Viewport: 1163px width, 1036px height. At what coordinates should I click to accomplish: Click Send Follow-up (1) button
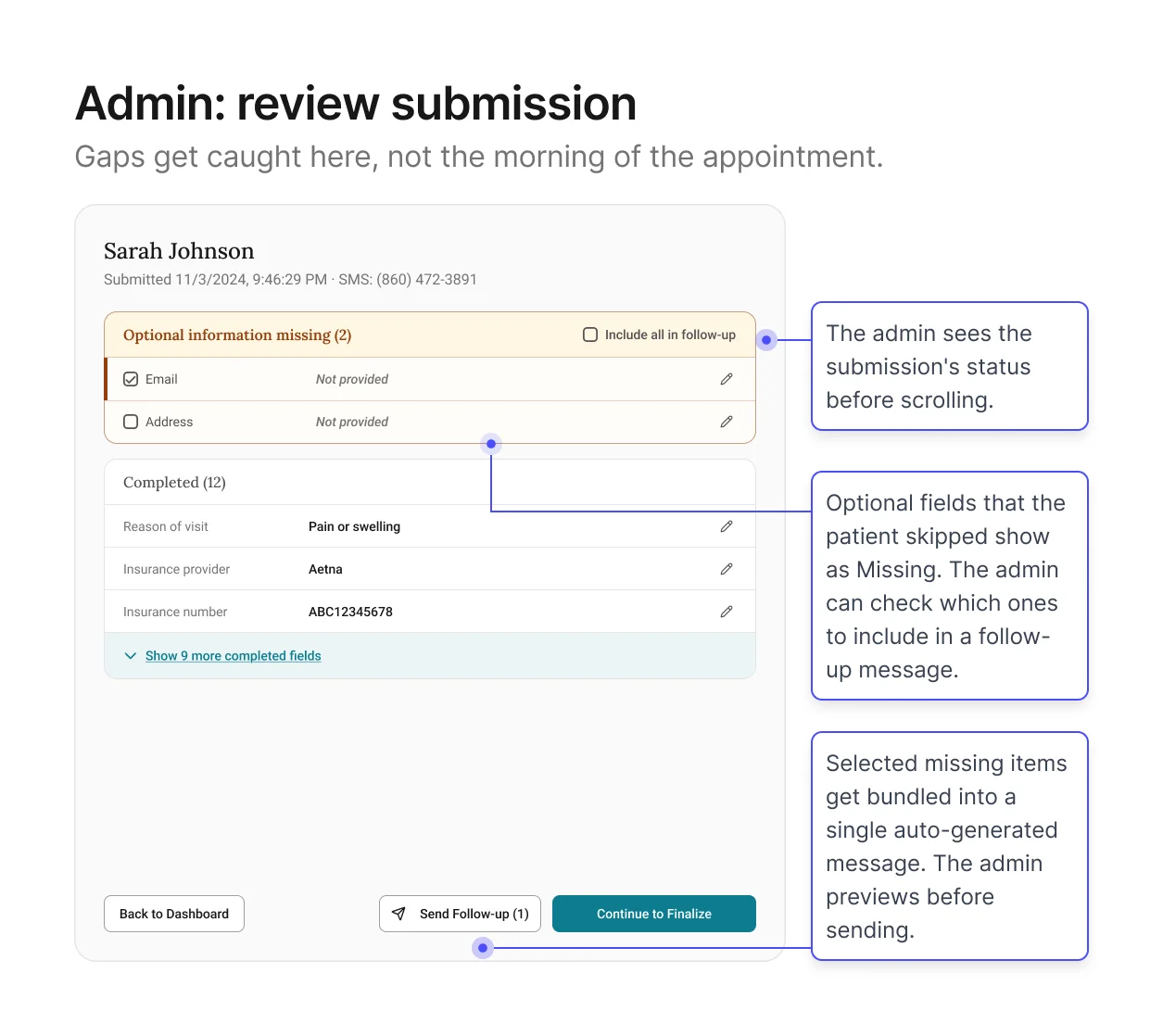460,914
